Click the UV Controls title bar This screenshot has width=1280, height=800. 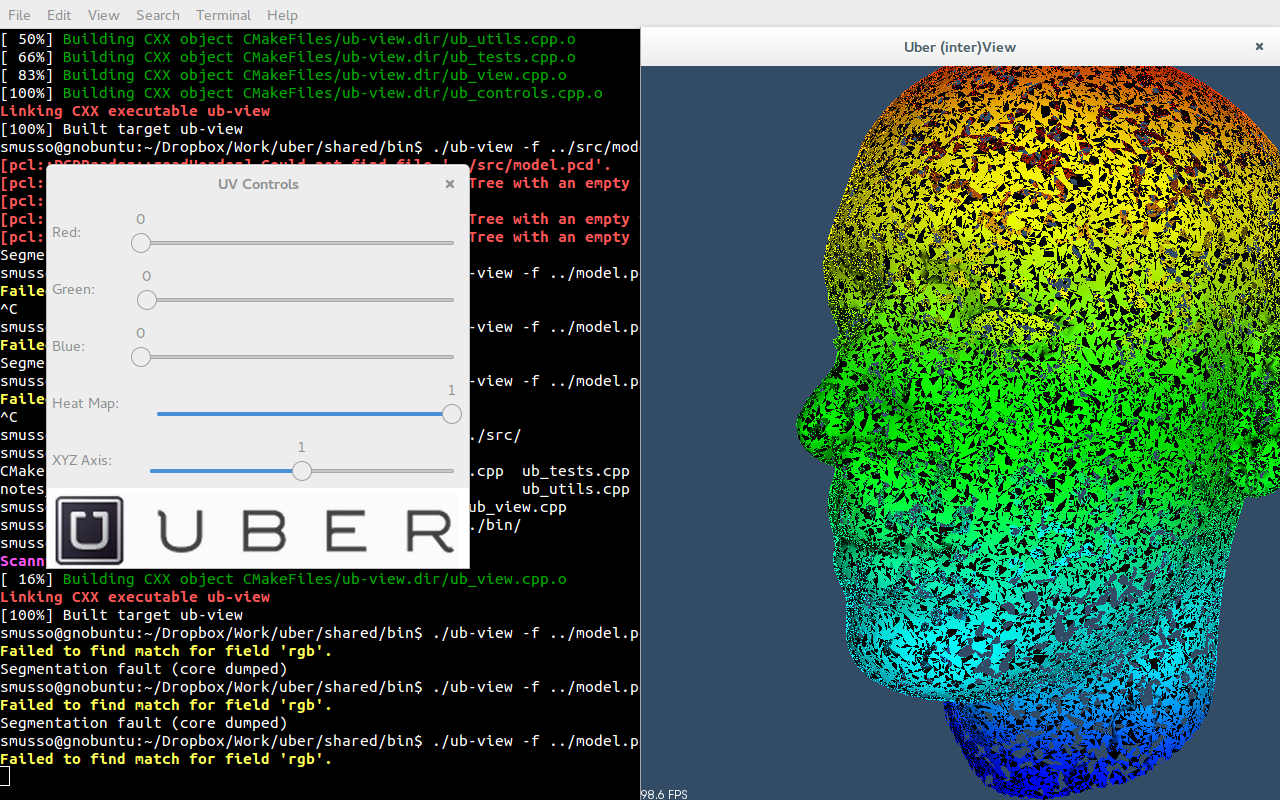pos(258,184)
